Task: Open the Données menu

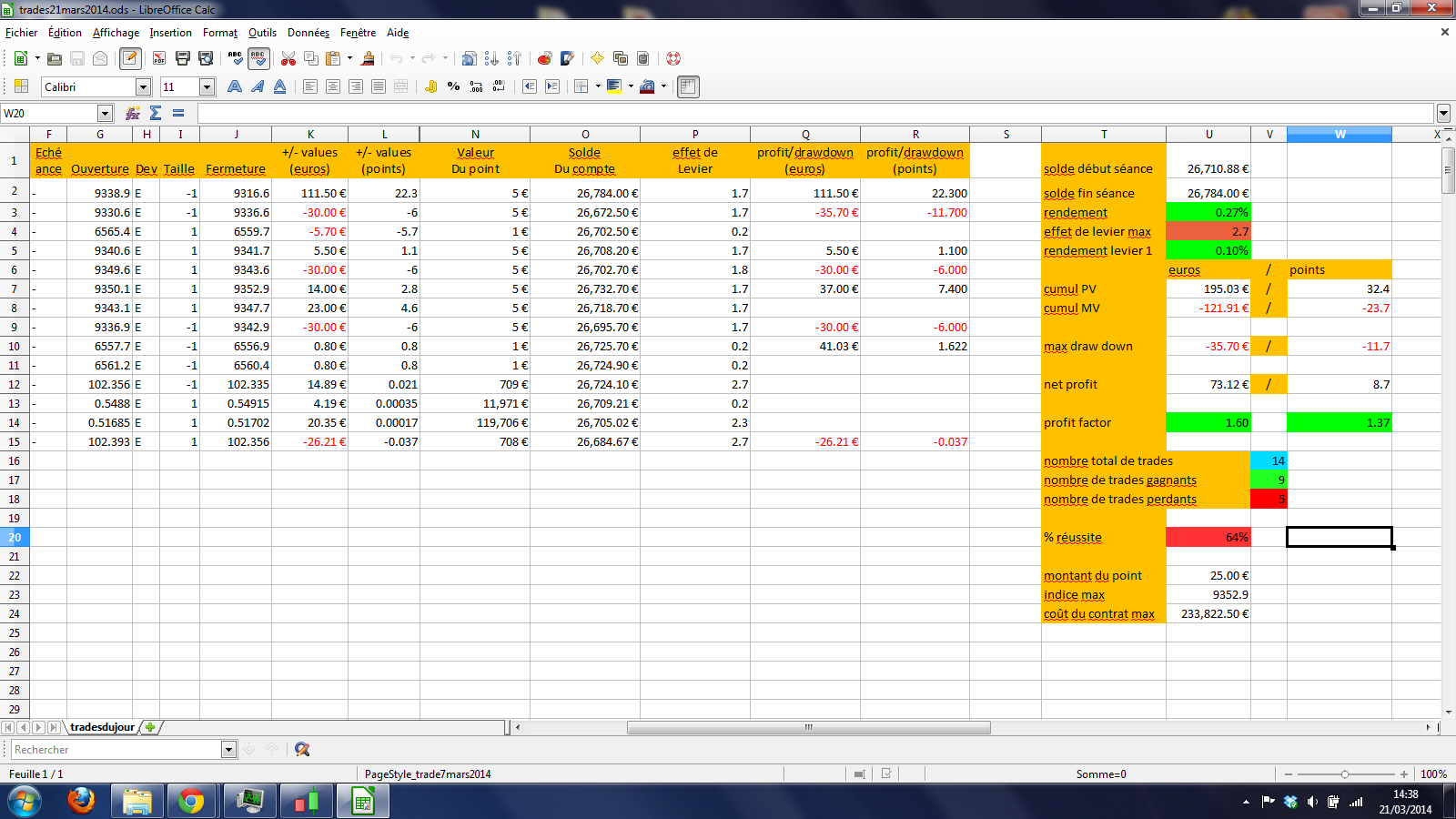Action: click(308, 33)
